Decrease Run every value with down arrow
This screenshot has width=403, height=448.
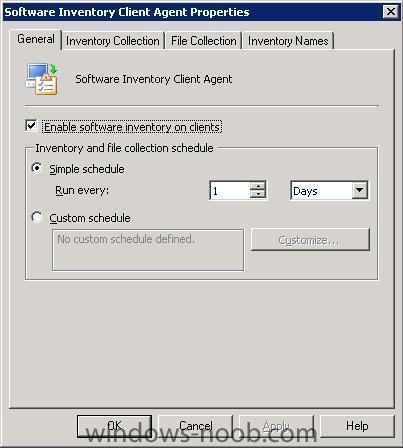pyautogui.click(x=258, y=195)
